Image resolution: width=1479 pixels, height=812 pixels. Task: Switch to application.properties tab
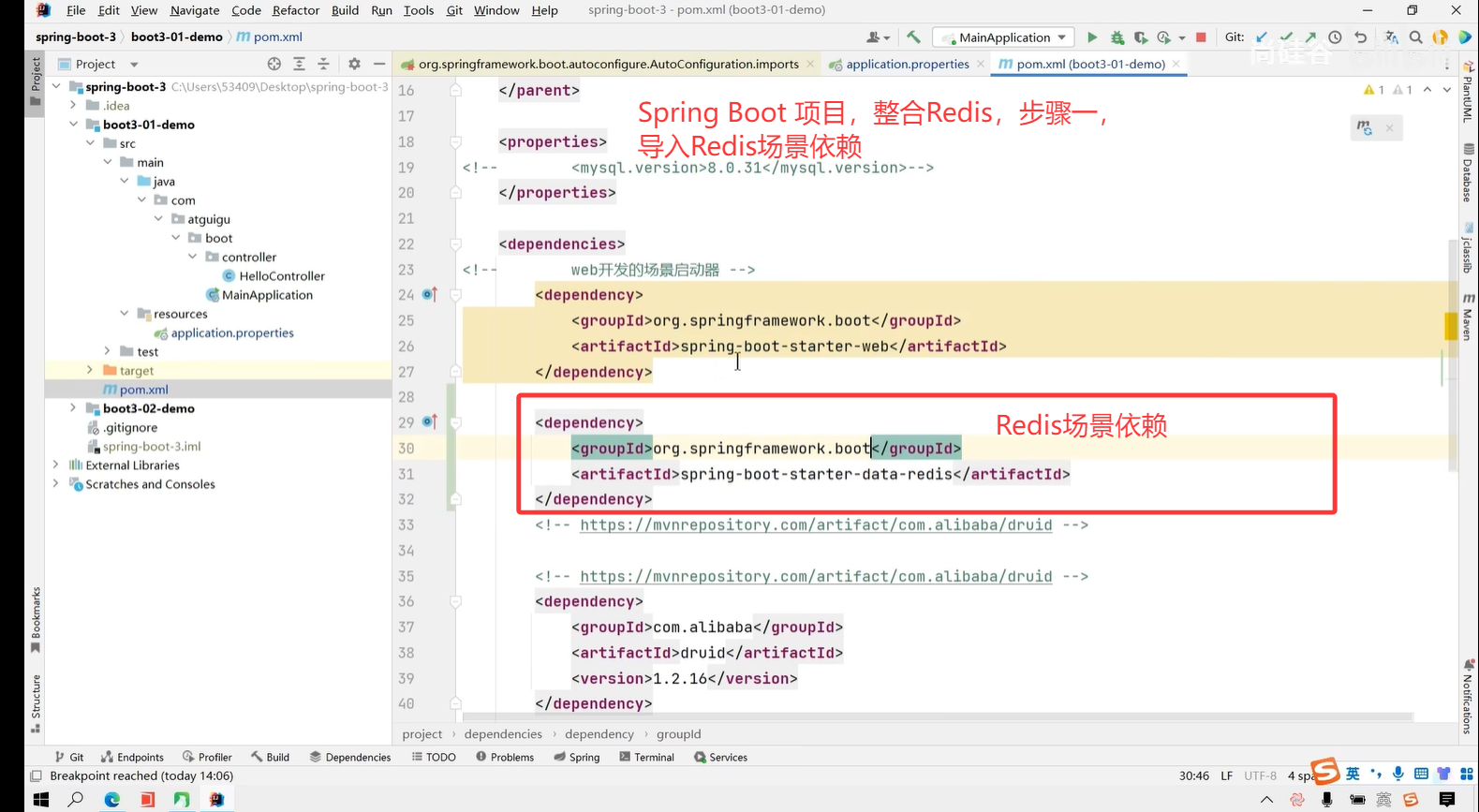907,64
